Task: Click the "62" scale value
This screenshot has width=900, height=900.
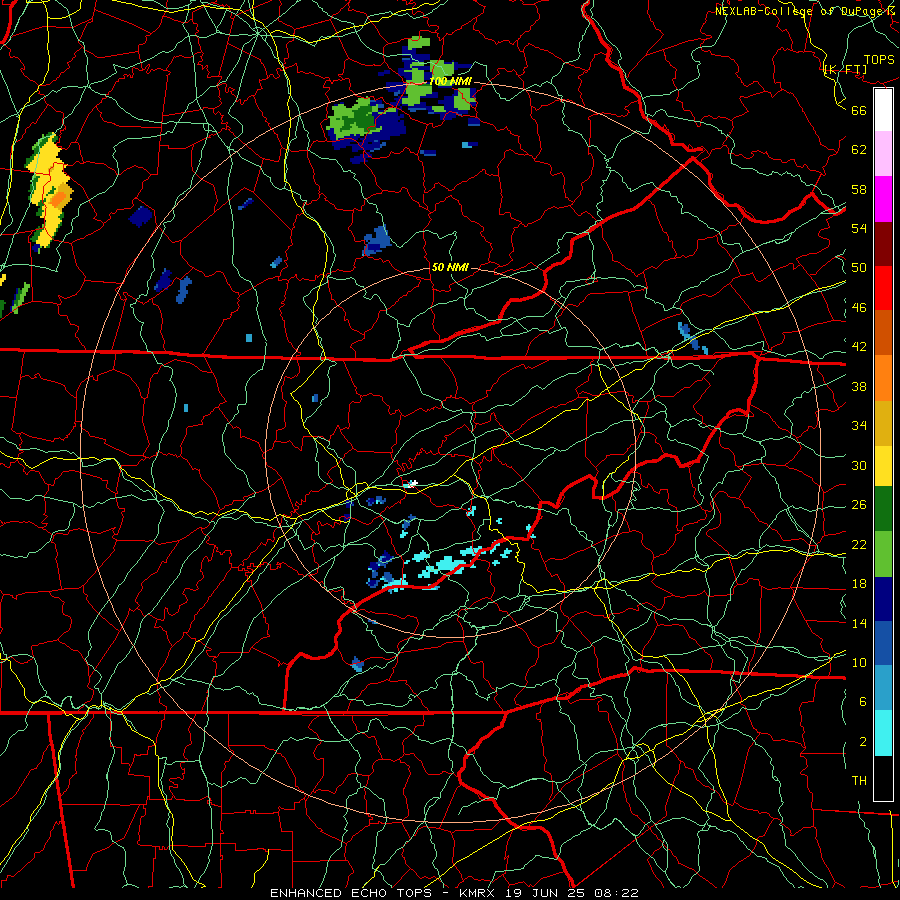Action: [859, 150]
